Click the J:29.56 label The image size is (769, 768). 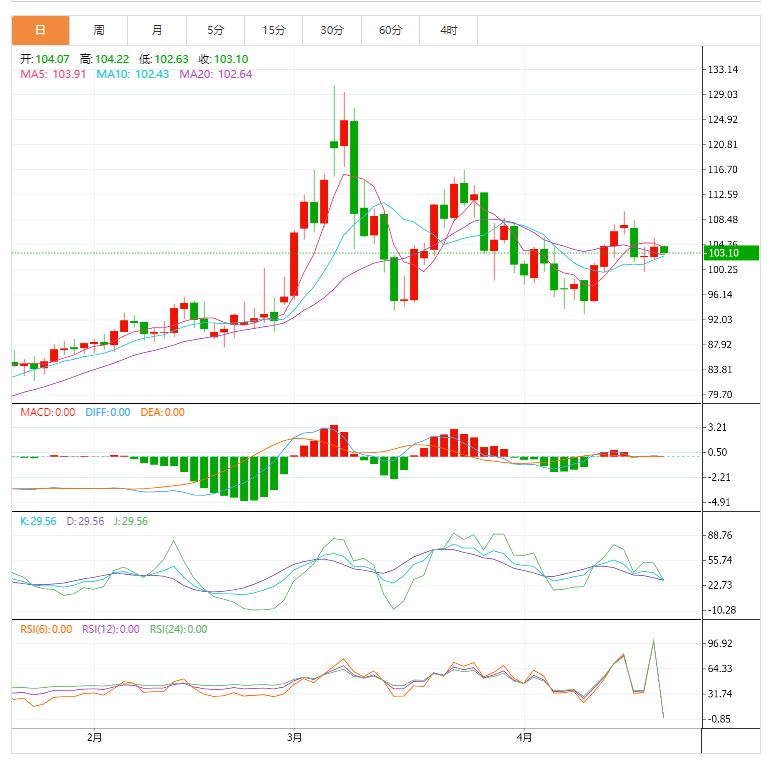click(130, 521)
